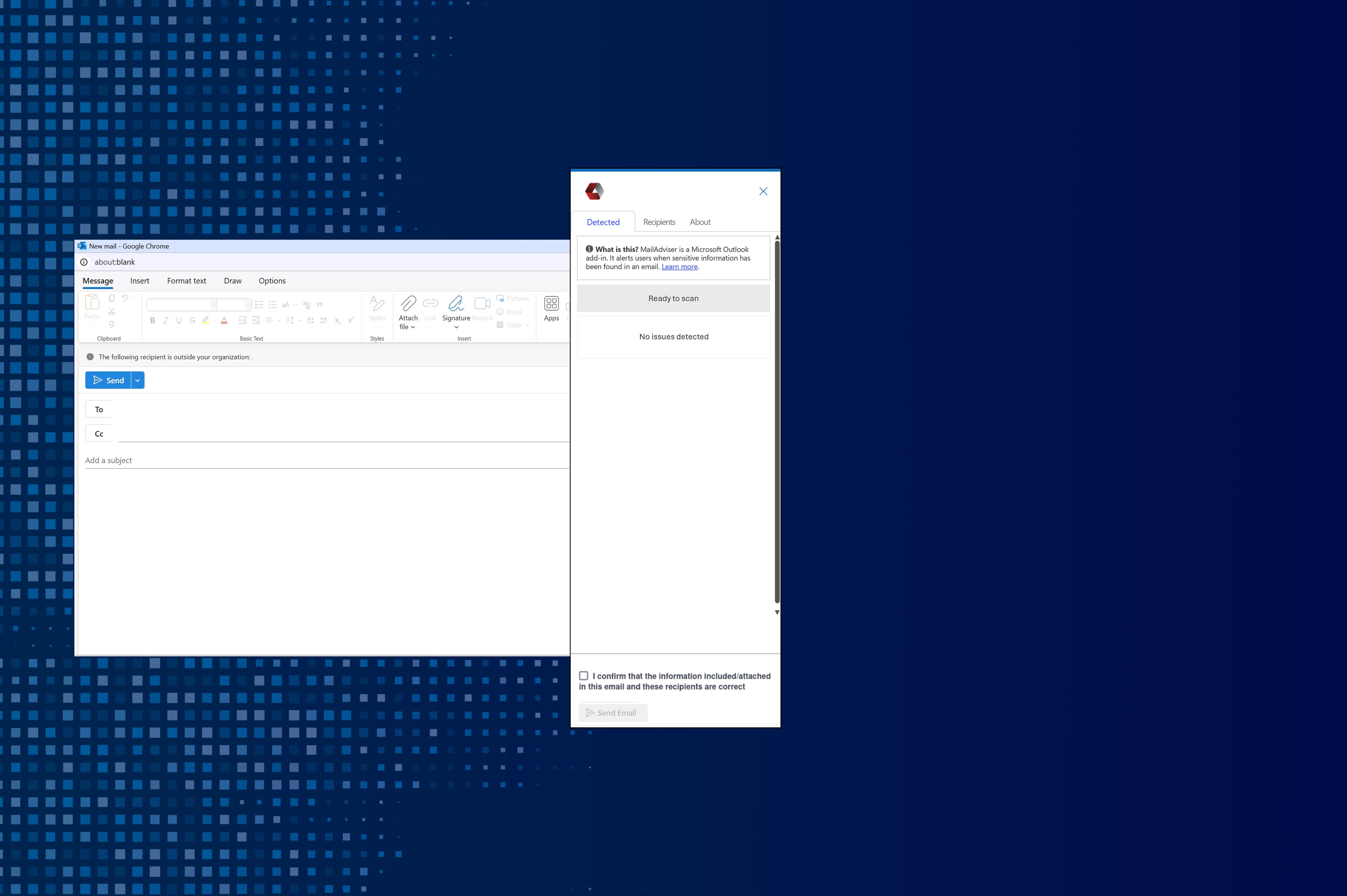Check the recipient confirmation checkbox
The height and width of the screenshot is (896, 1347).
[x=583, y=675]
